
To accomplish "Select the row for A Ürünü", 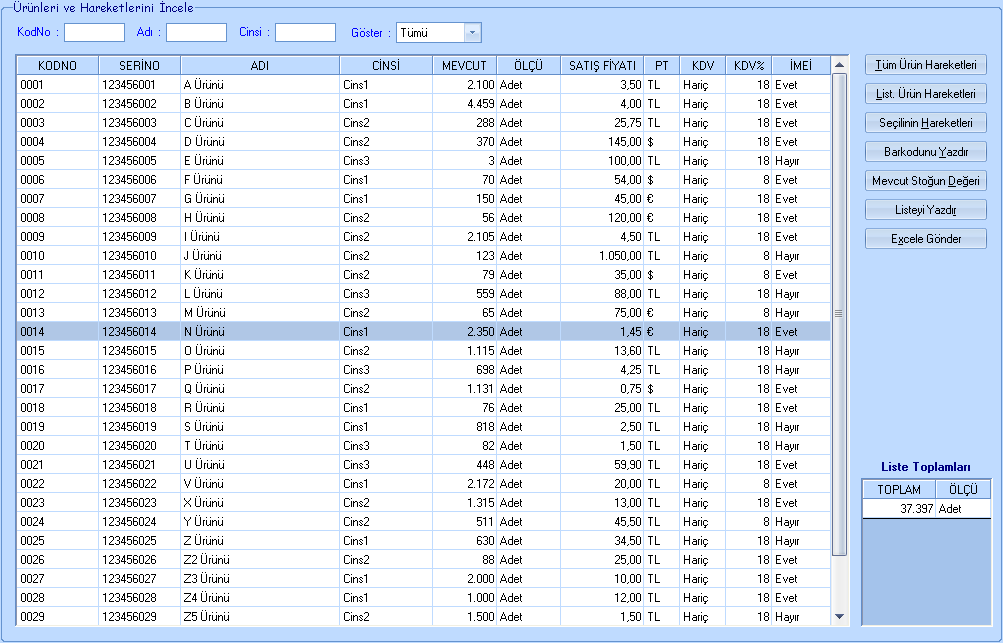I will pos(423,84).
